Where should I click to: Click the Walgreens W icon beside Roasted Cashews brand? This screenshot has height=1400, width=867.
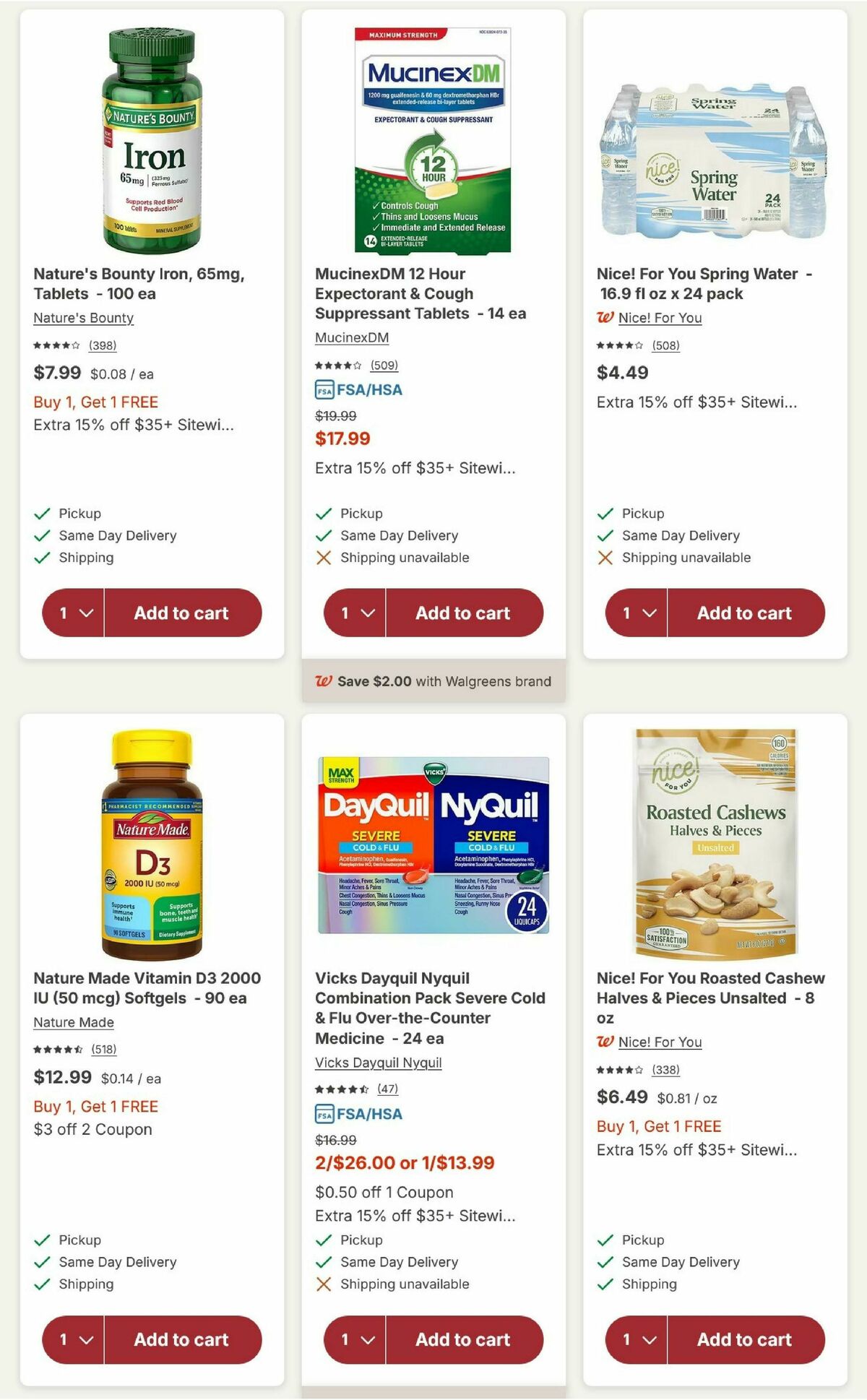click(605, 1042)
